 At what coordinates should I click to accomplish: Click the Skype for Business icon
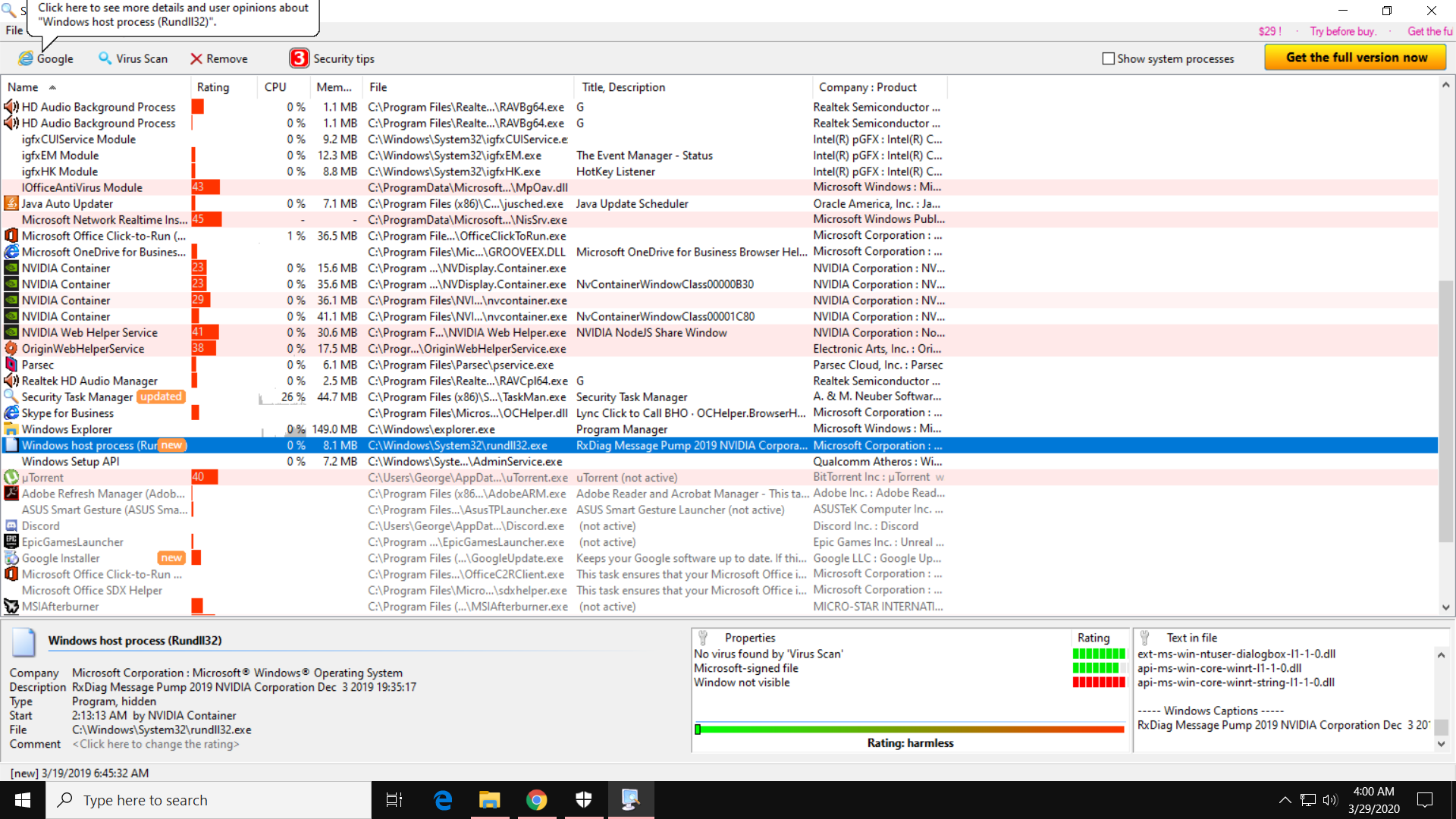11,413
